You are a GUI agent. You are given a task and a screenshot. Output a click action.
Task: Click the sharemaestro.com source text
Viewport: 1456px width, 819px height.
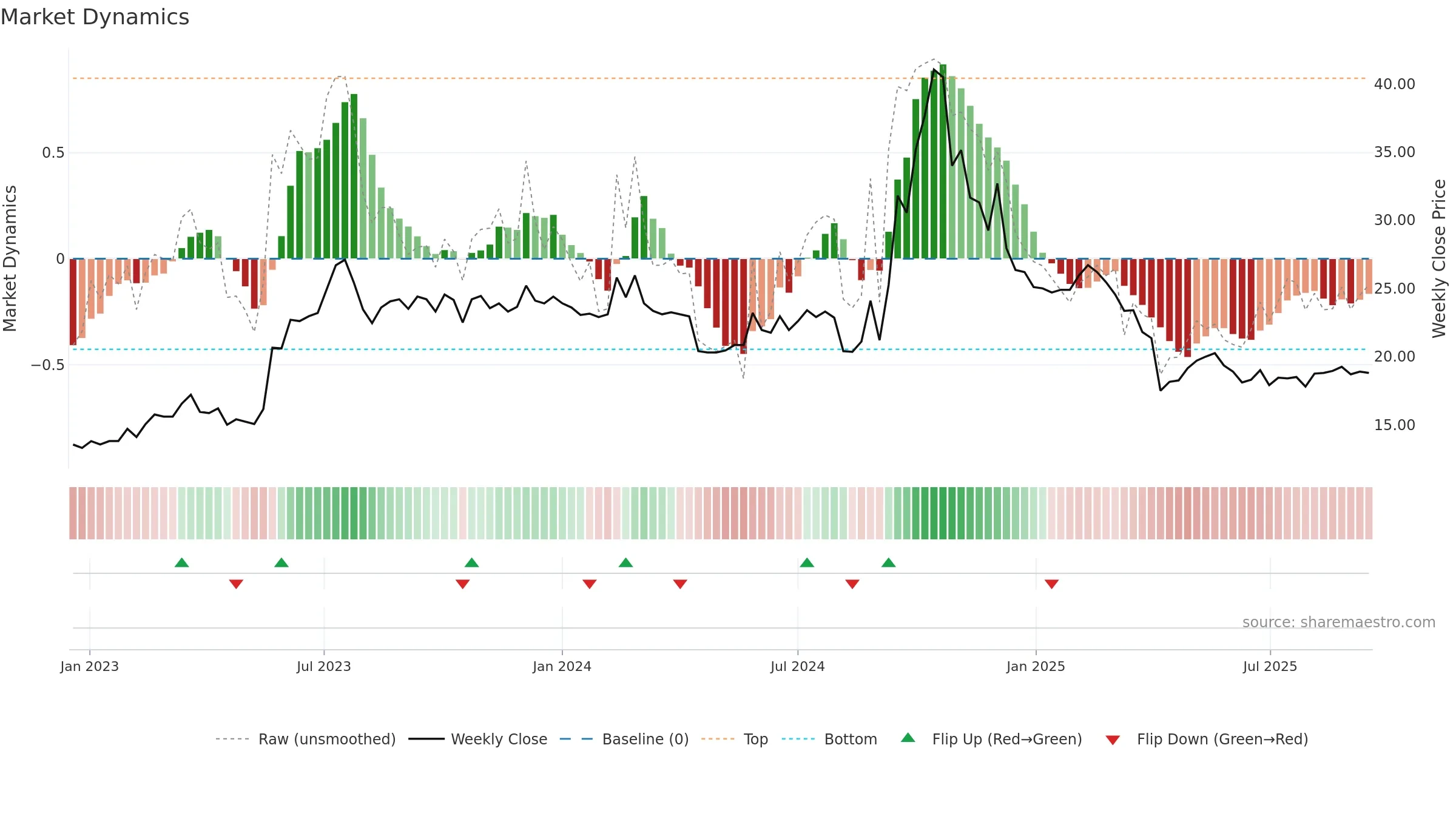click(1339, 622)
